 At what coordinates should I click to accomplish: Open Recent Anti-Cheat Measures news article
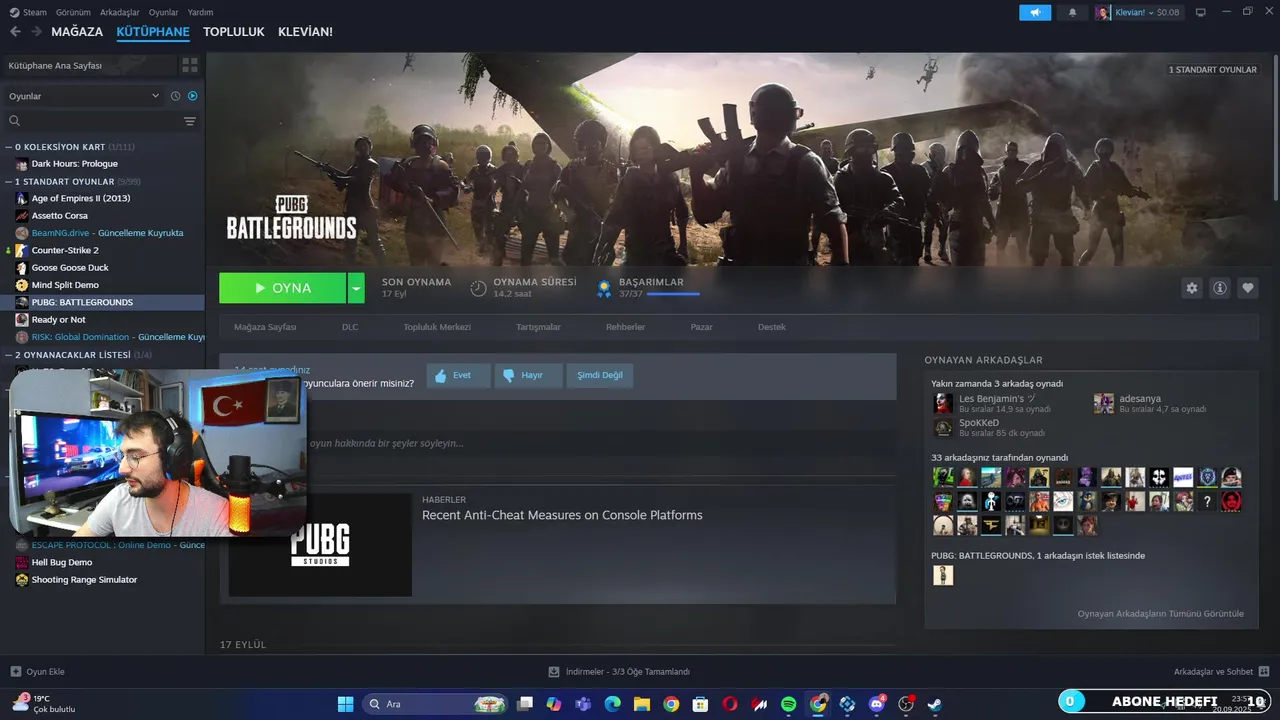pos(562,515)
